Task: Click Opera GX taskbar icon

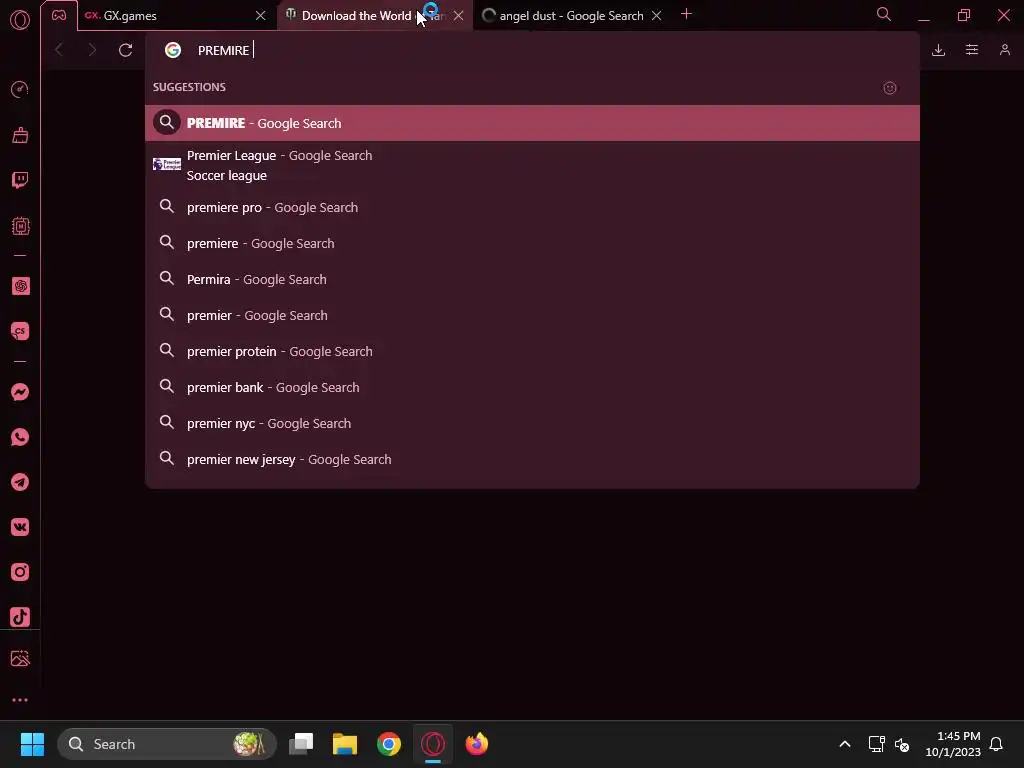Action: click(x=433, y=744)
